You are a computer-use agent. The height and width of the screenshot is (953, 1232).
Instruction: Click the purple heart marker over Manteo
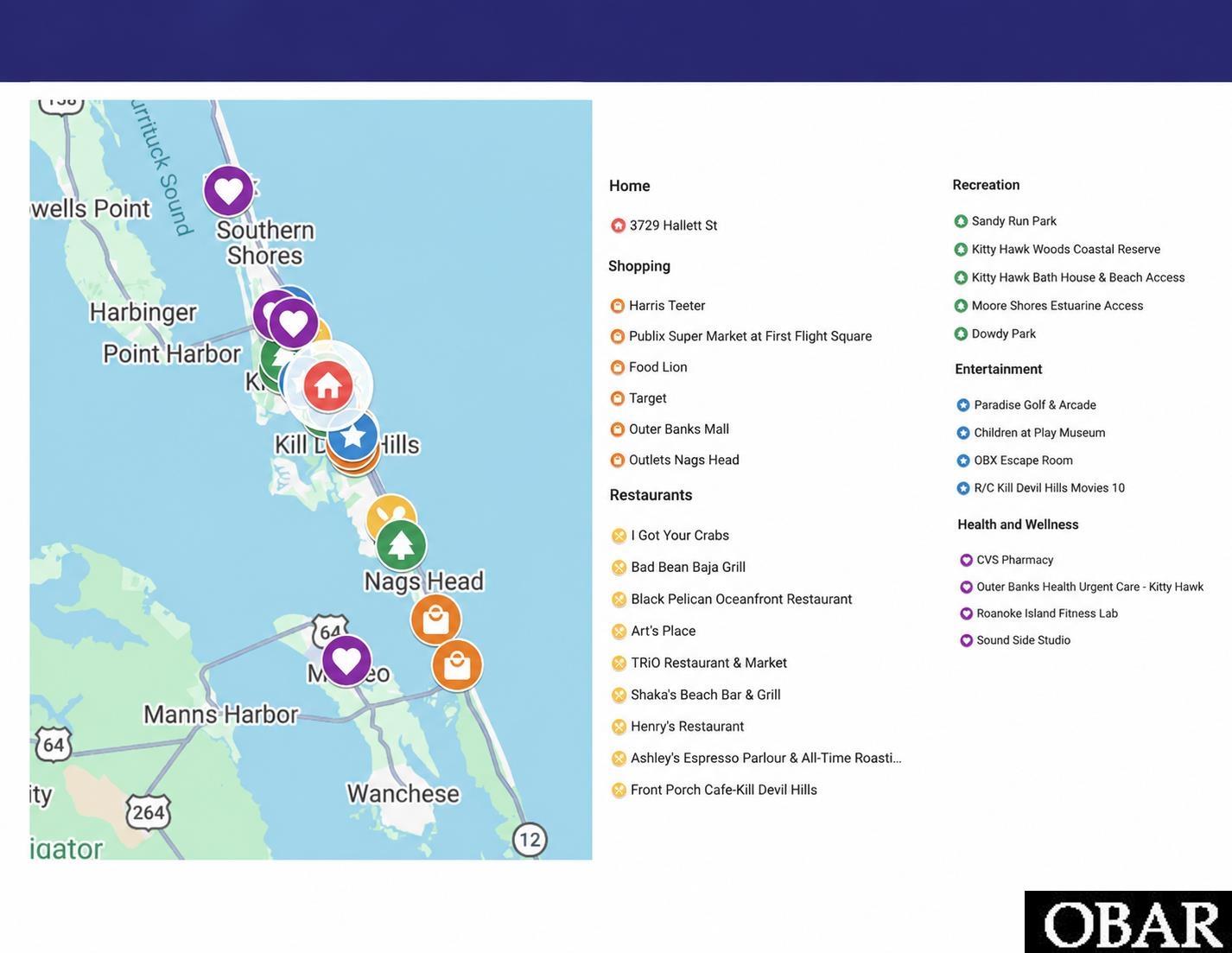(x=346, y=661)
